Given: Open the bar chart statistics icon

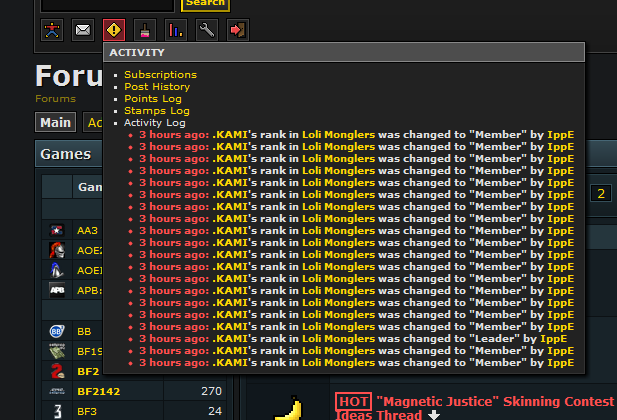Looking at the screenshot, I should (176, 30).
